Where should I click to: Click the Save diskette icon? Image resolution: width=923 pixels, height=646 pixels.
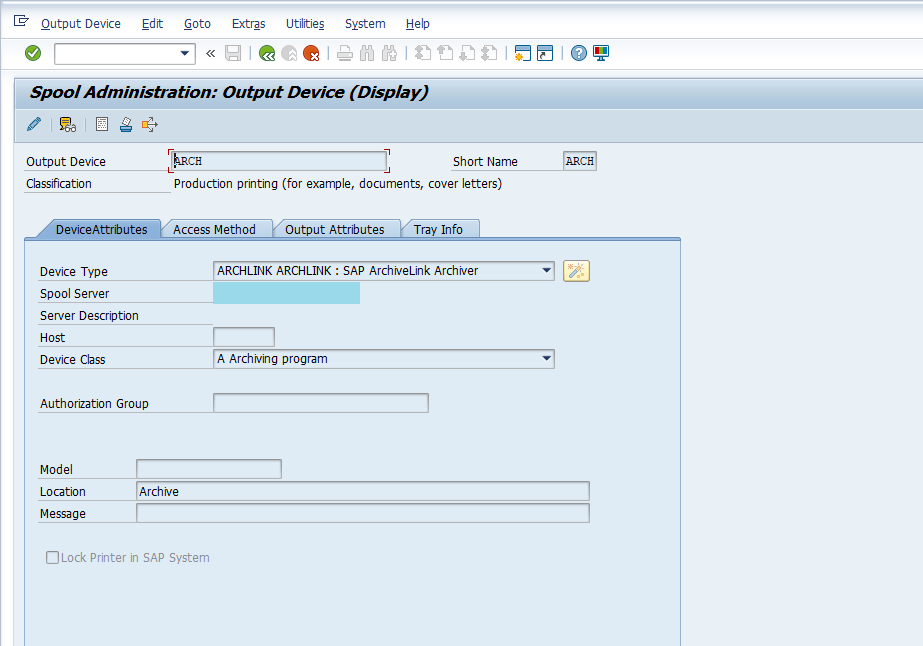point(233,54)
